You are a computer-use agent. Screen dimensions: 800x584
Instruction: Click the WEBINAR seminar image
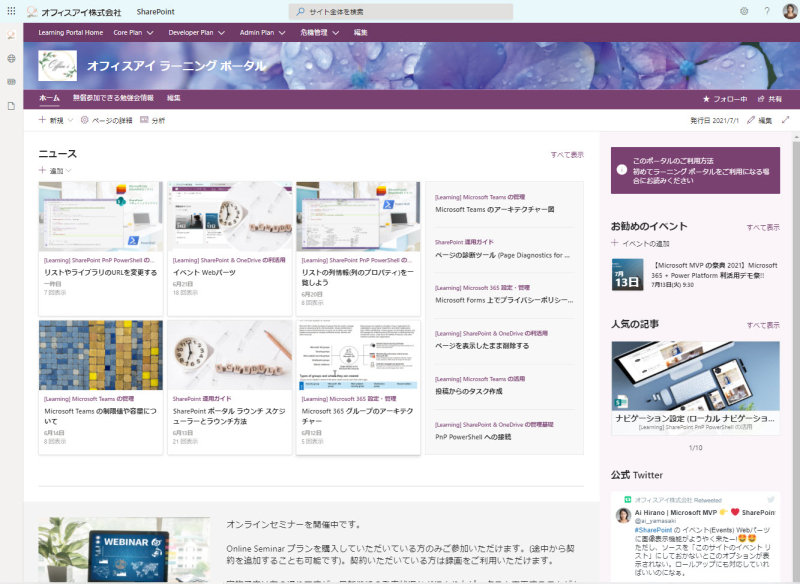coord(124,550)
